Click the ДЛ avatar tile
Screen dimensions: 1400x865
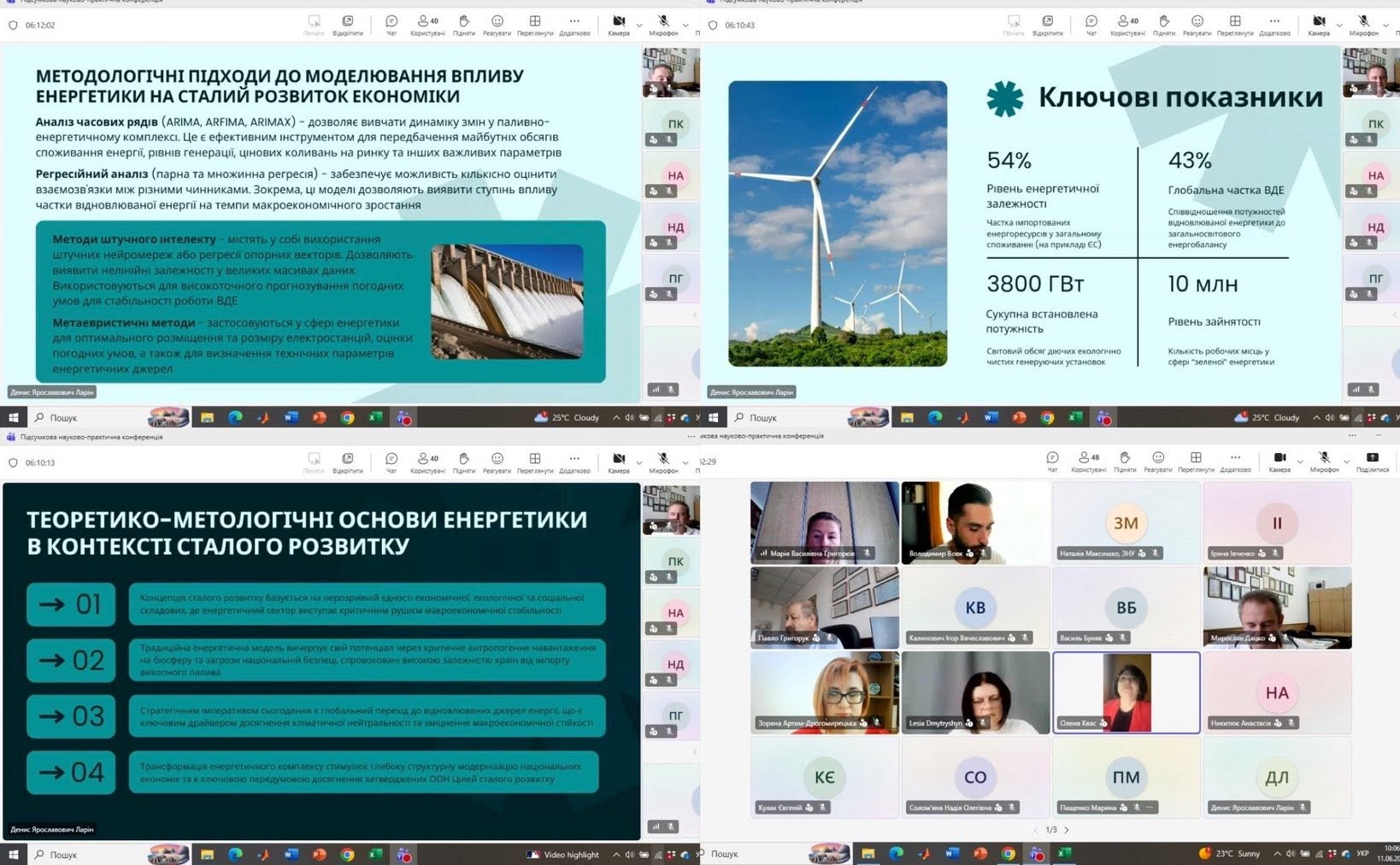pyautogui.click(x=1277, y=777)
